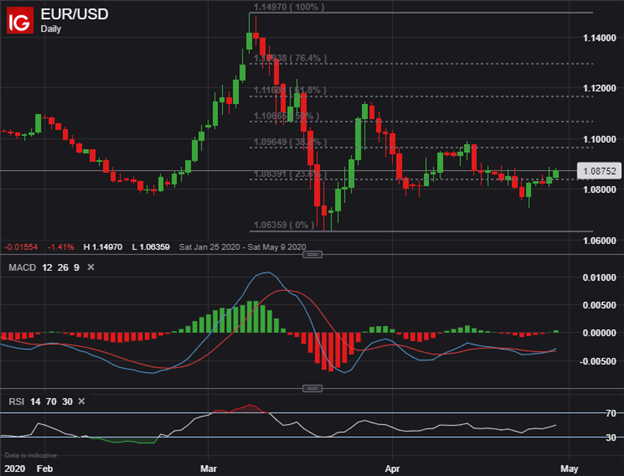
Task: Click the RSI 30 oversold axis label
Action: tap(611, 437)
